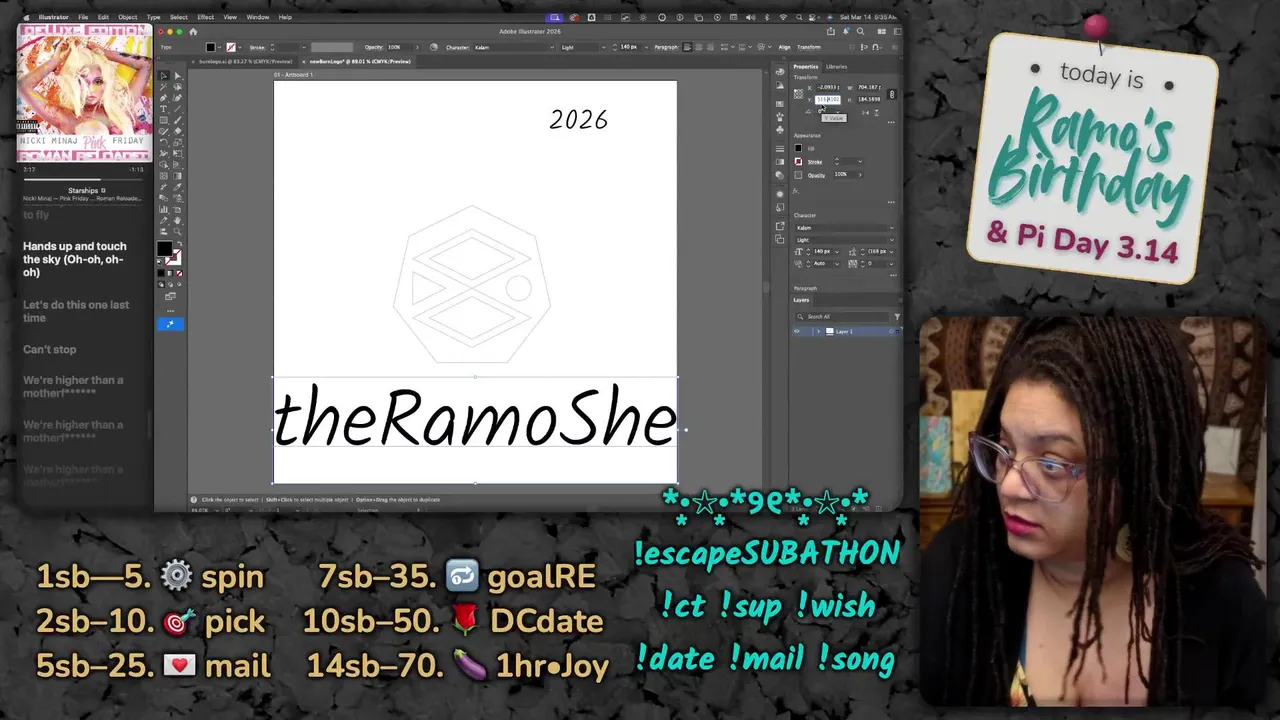Click Stroke label in Appearance section
The width and height of the screenshot is (1280, 720).
click(x=815, y=162)
